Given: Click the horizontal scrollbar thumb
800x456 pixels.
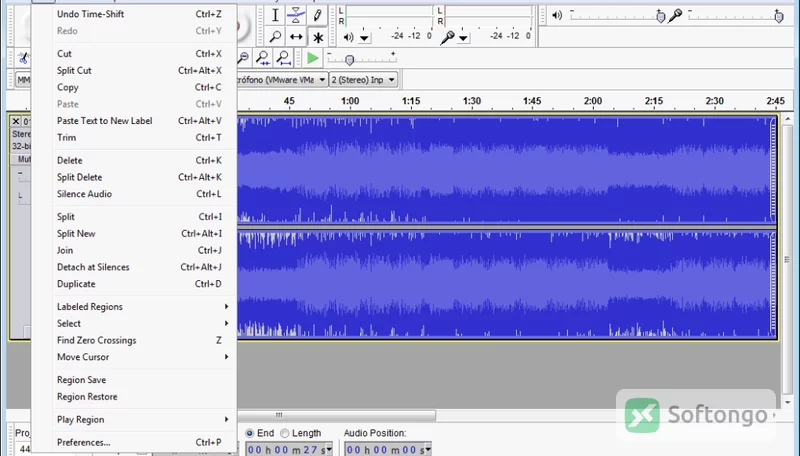Looking at the screenshot, I should point(337,415).
